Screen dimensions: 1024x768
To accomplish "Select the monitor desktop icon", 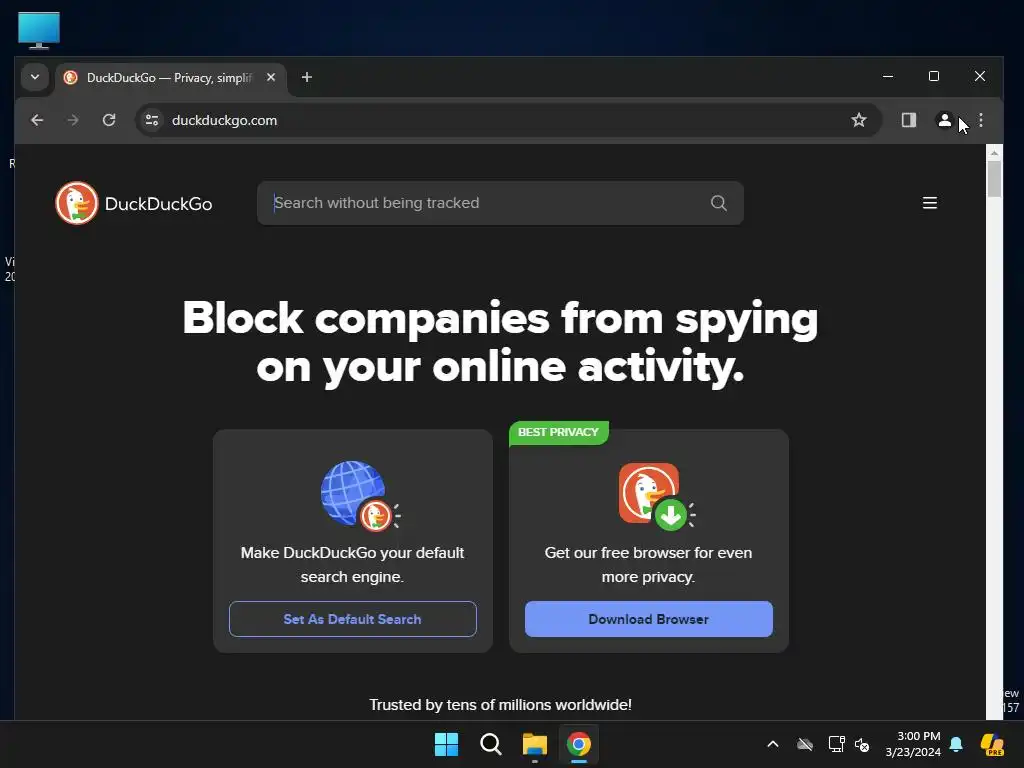I will coord(39,30).
